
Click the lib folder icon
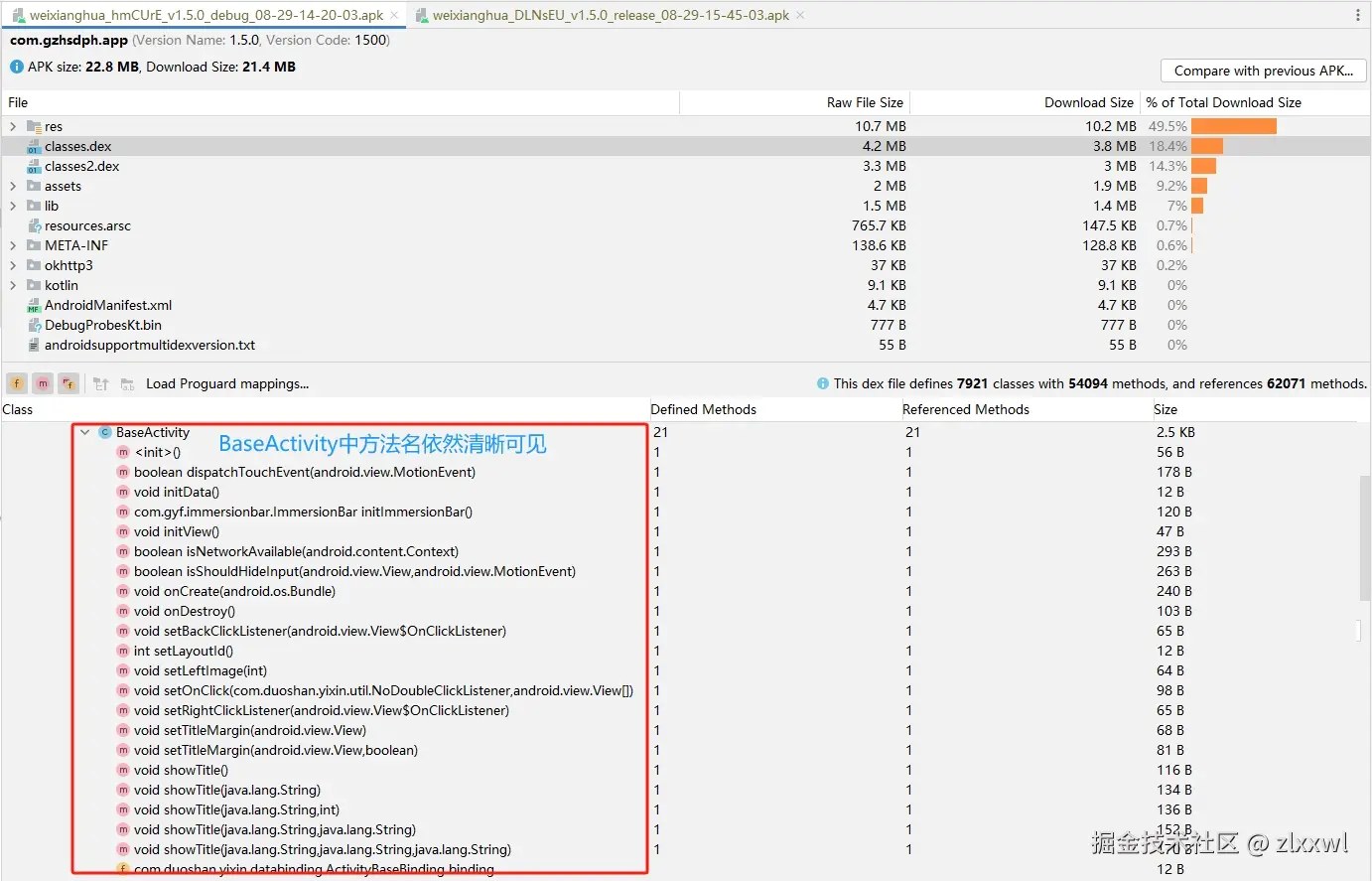(34, 206)
